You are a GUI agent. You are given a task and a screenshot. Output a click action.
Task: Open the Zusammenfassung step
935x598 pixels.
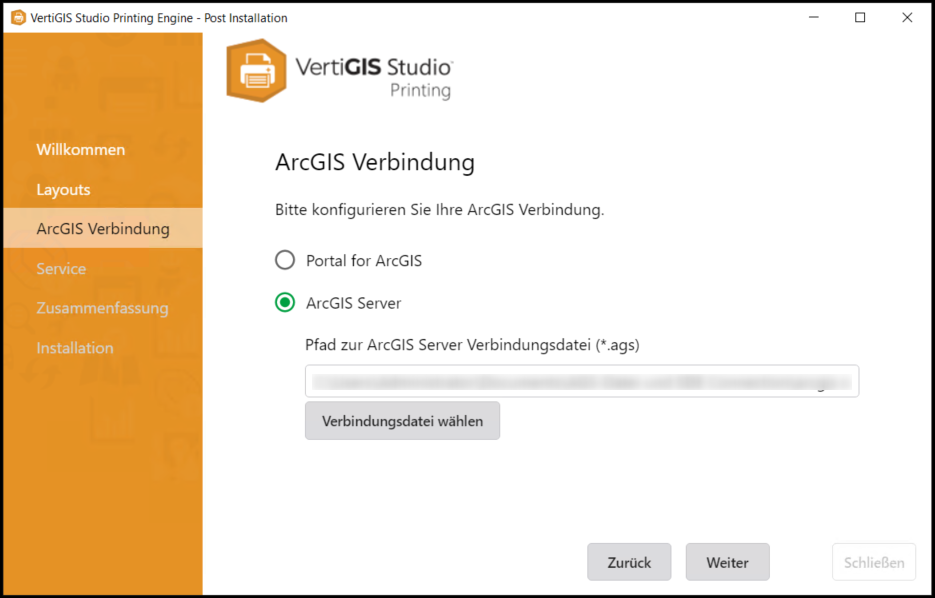(x=102, y=308)
